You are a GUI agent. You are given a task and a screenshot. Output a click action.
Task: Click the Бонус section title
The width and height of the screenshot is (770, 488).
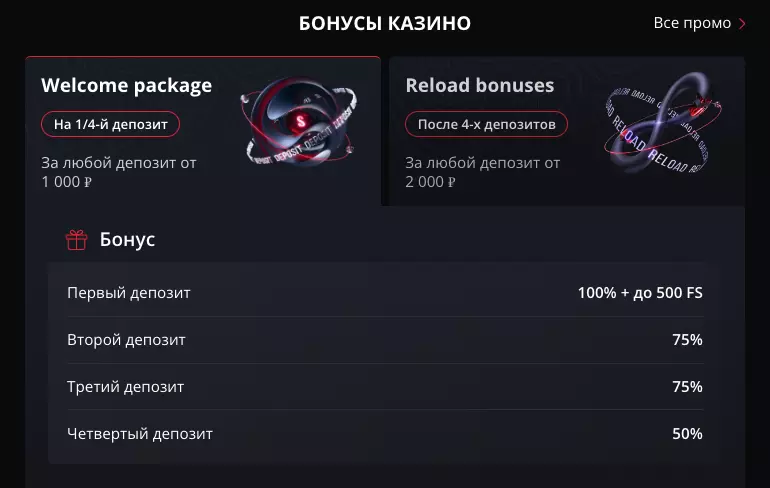pos(127,240)
